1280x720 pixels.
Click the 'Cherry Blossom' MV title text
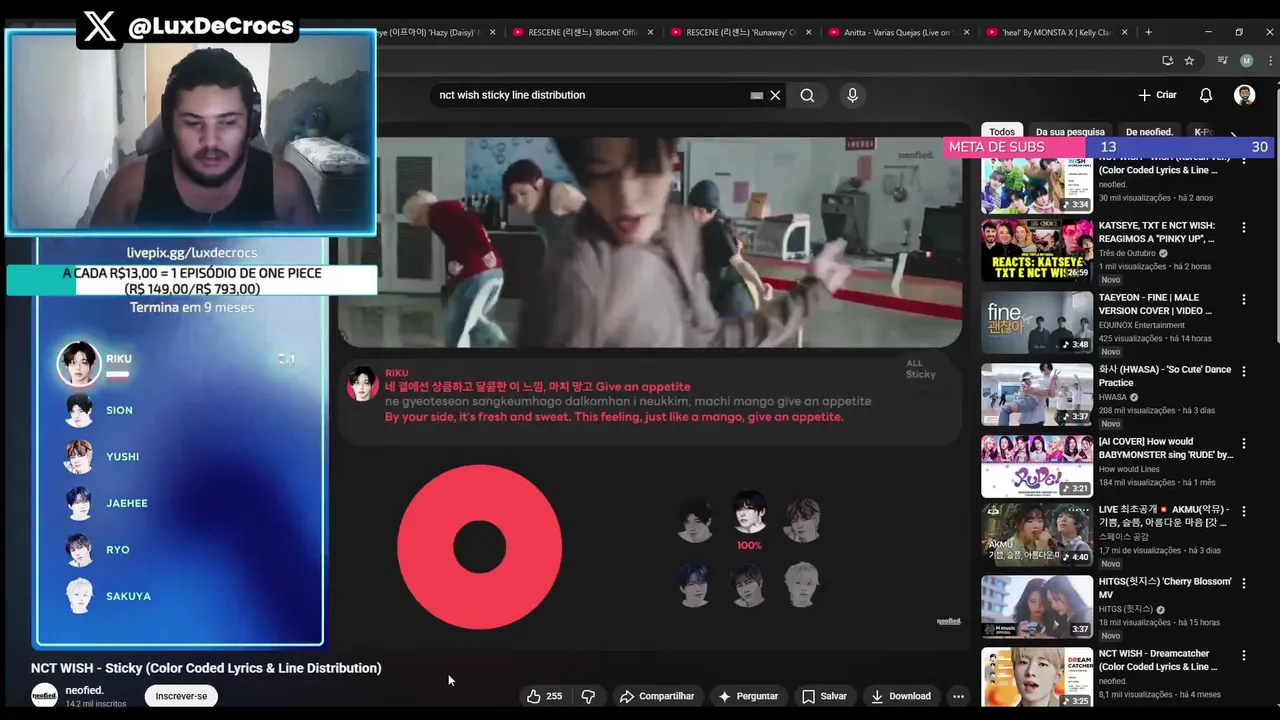(1165, 588)
